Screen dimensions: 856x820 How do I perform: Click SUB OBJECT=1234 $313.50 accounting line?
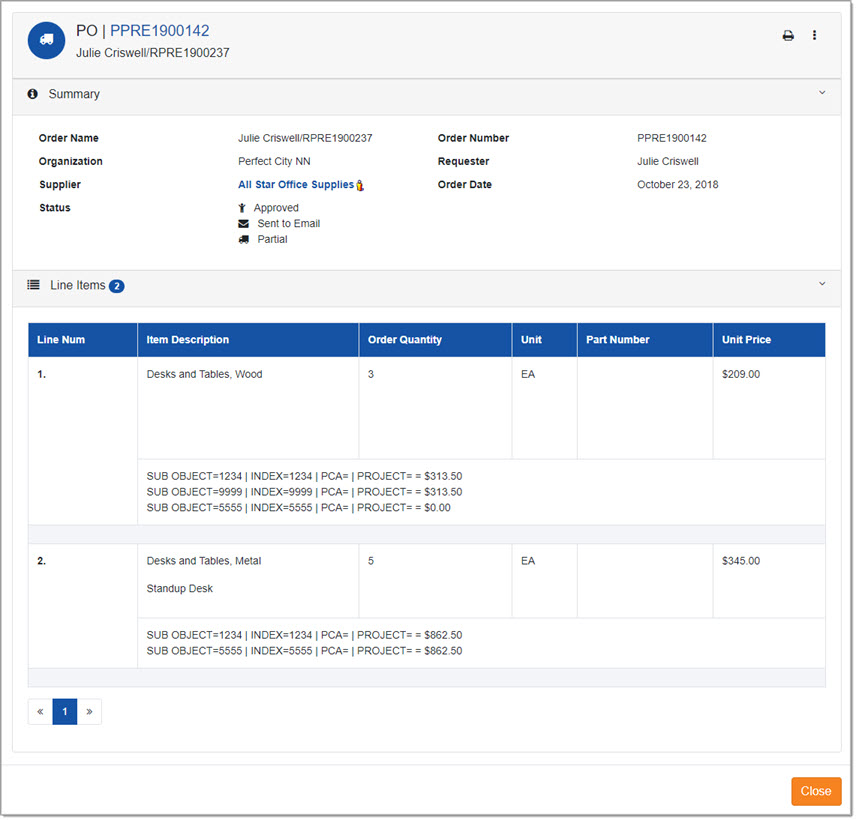pyautogui.click(x=304, y=476)
